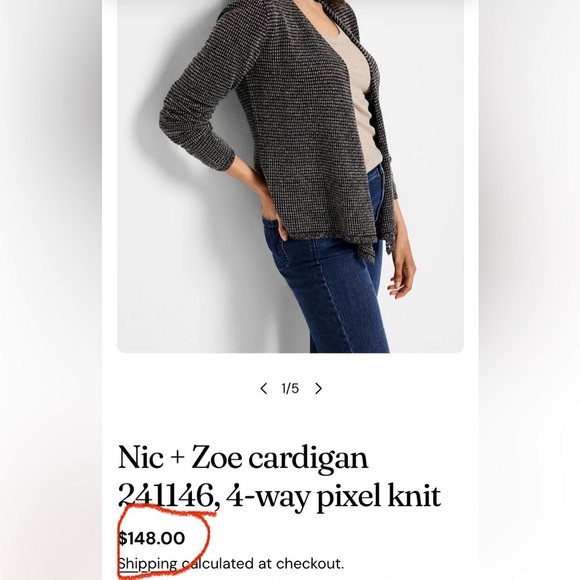Viewport: 580px width, 580px height.
Task: Open the Shipping policy link
Action: (148, 564)
